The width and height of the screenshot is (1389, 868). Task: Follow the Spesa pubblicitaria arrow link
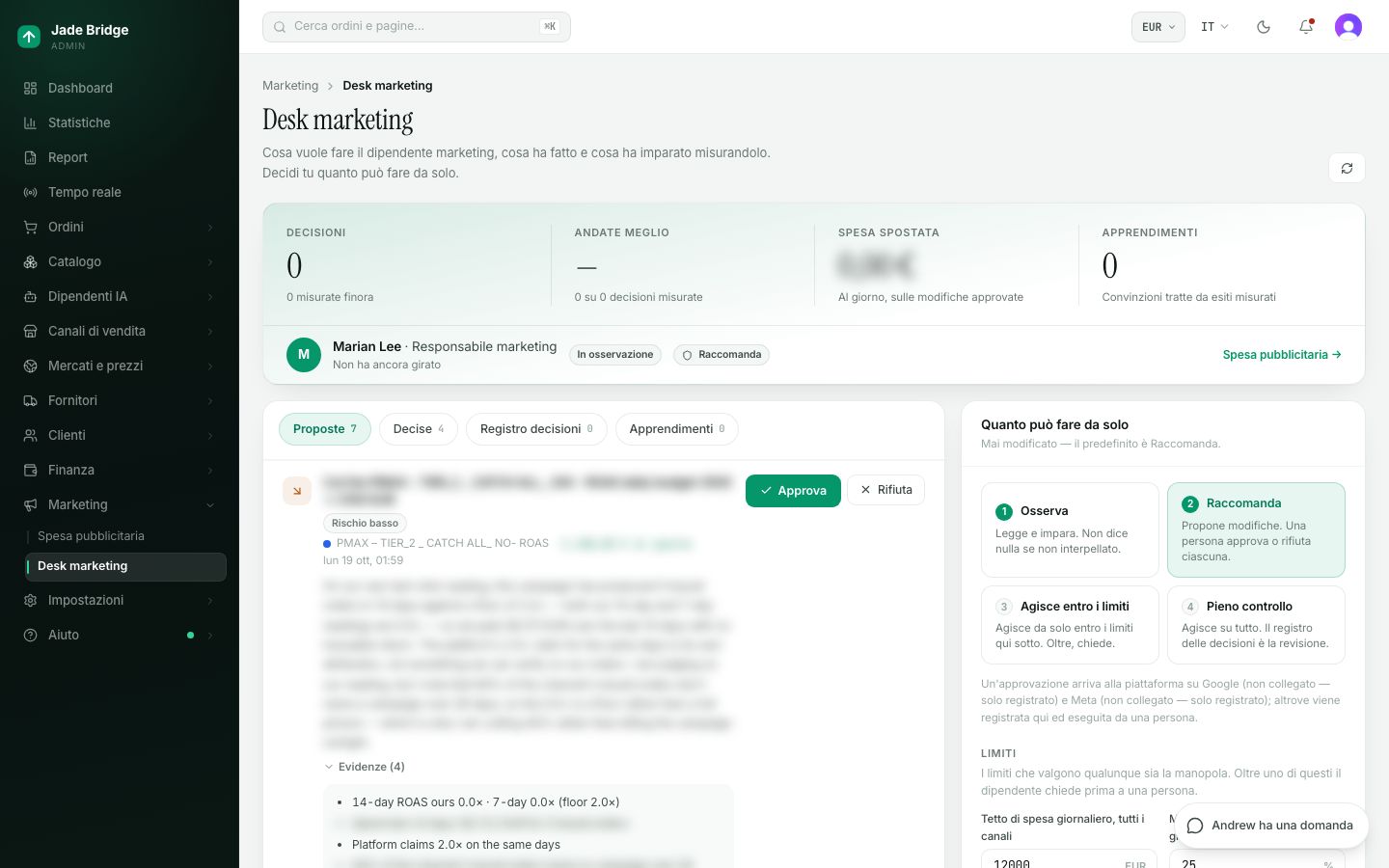(x=1282, y=355)
